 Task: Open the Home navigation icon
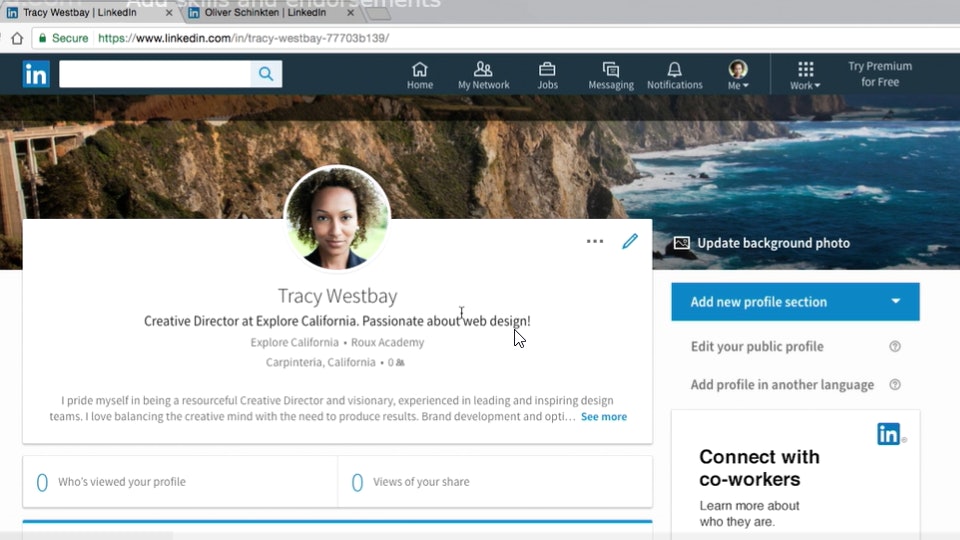420,75
